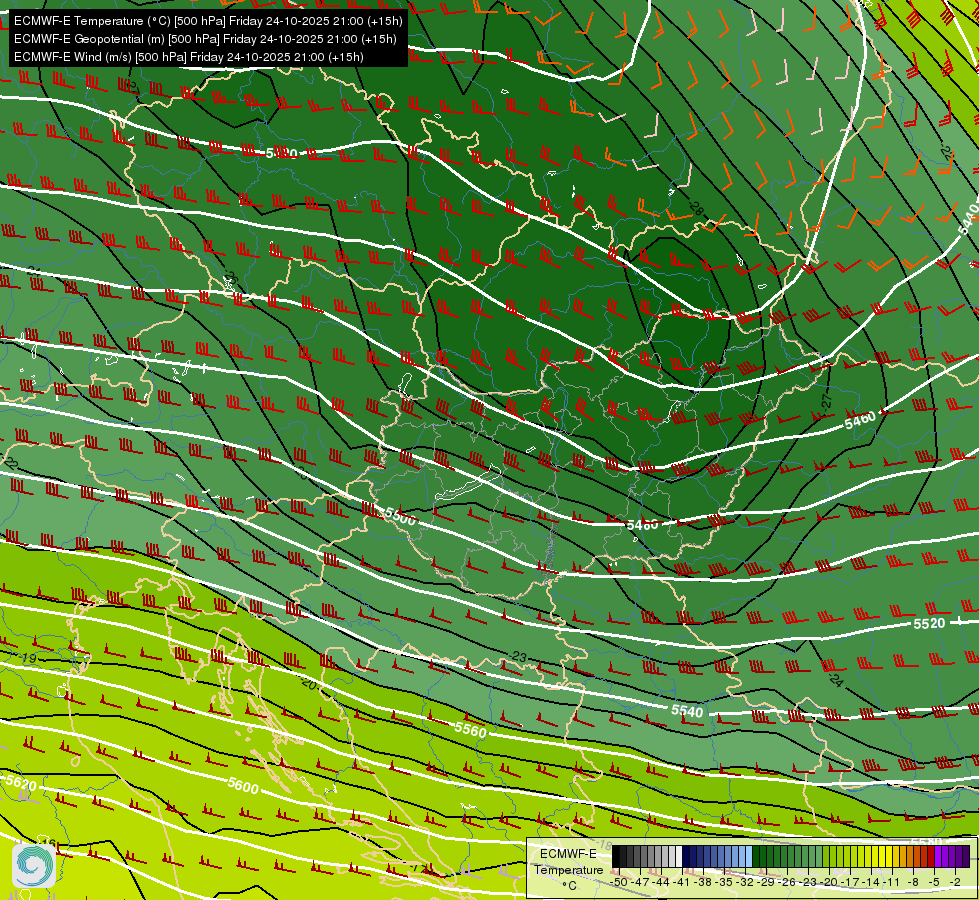Click the 5480 geopotential contour label

pyautogui.click(x=642, y=525)
